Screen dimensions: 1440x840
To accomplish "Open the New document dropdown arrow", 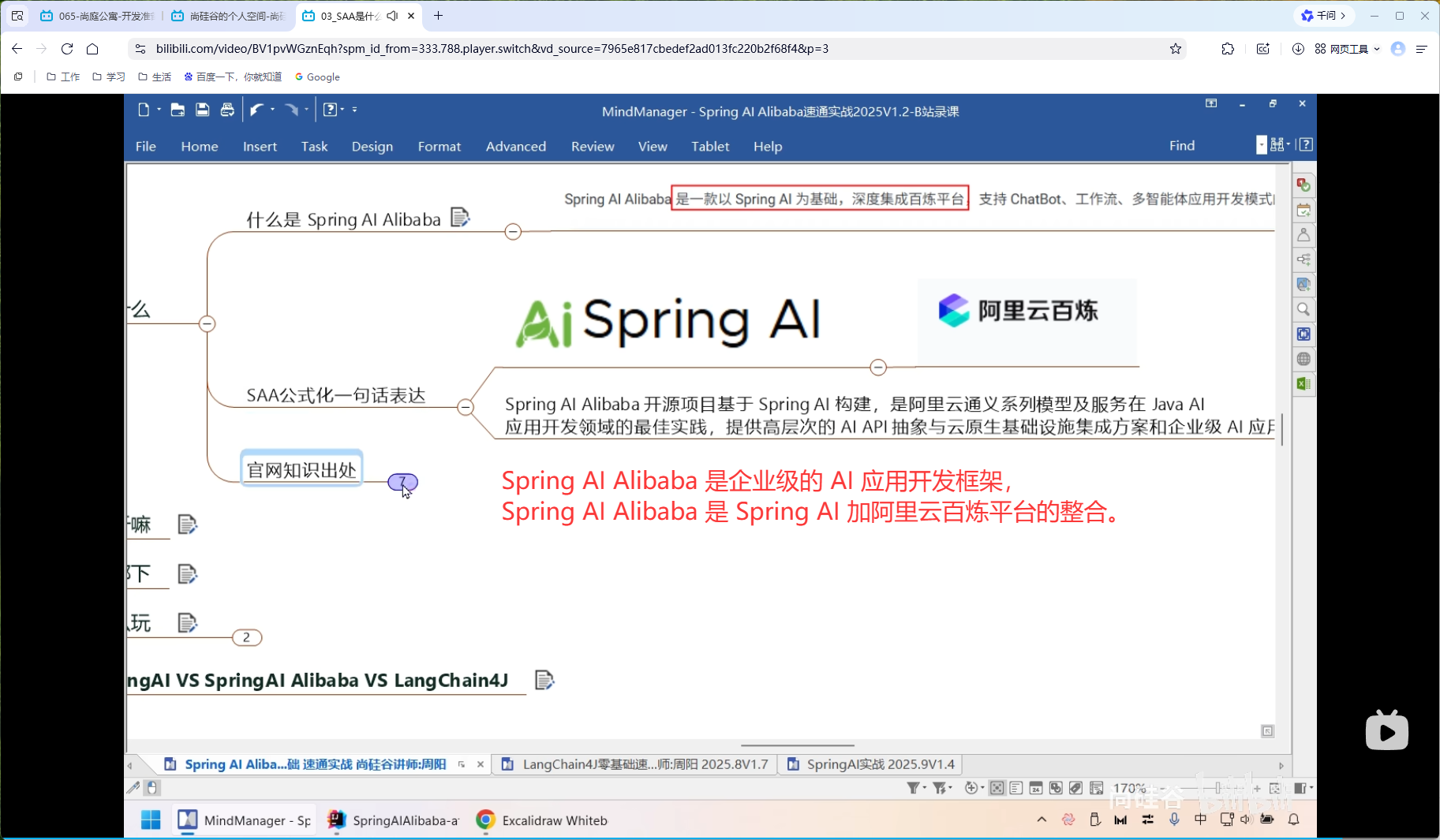I will pos(159,110).
